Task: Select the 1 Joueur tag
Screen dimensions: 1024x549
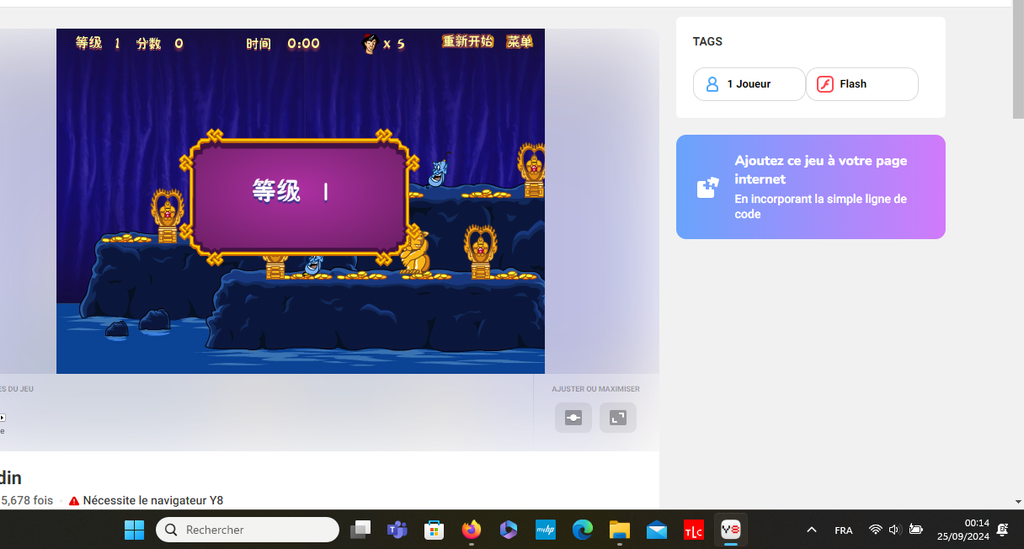Action: (748, 84)
